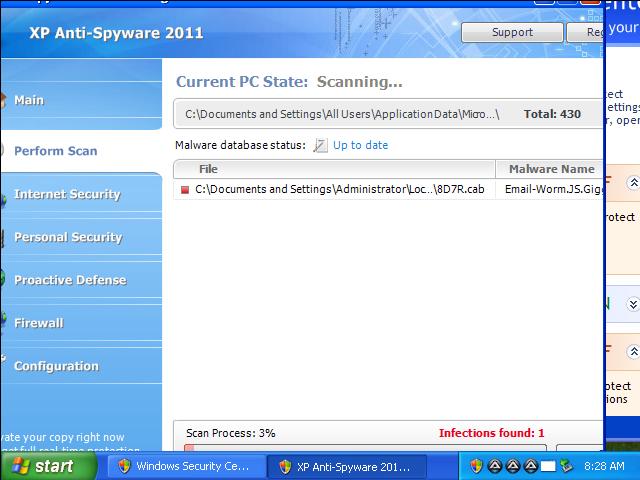Image resolution: width=640 pixels, height=480 pixels.
Task: Open the Windows Security Center taskbar item
Action: coord(184,466)
